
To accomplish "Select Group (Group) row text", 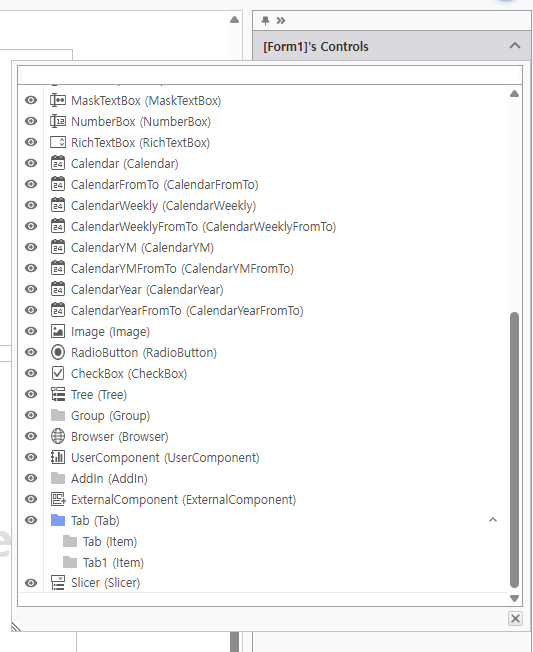I will pos(111,416).
